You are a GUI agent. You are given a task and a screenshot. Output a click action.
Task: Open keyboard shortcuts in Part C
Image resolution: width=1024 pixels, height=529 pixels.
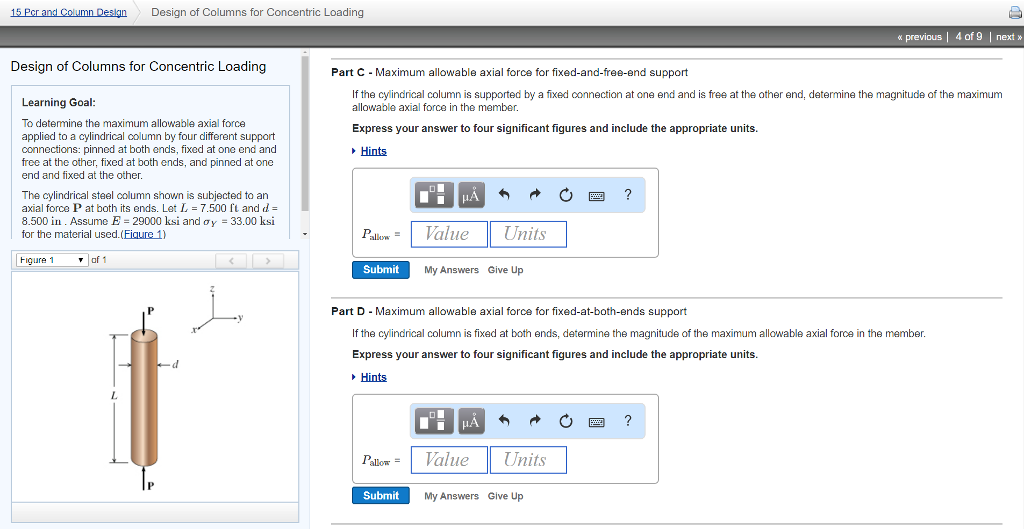(596, 195)
